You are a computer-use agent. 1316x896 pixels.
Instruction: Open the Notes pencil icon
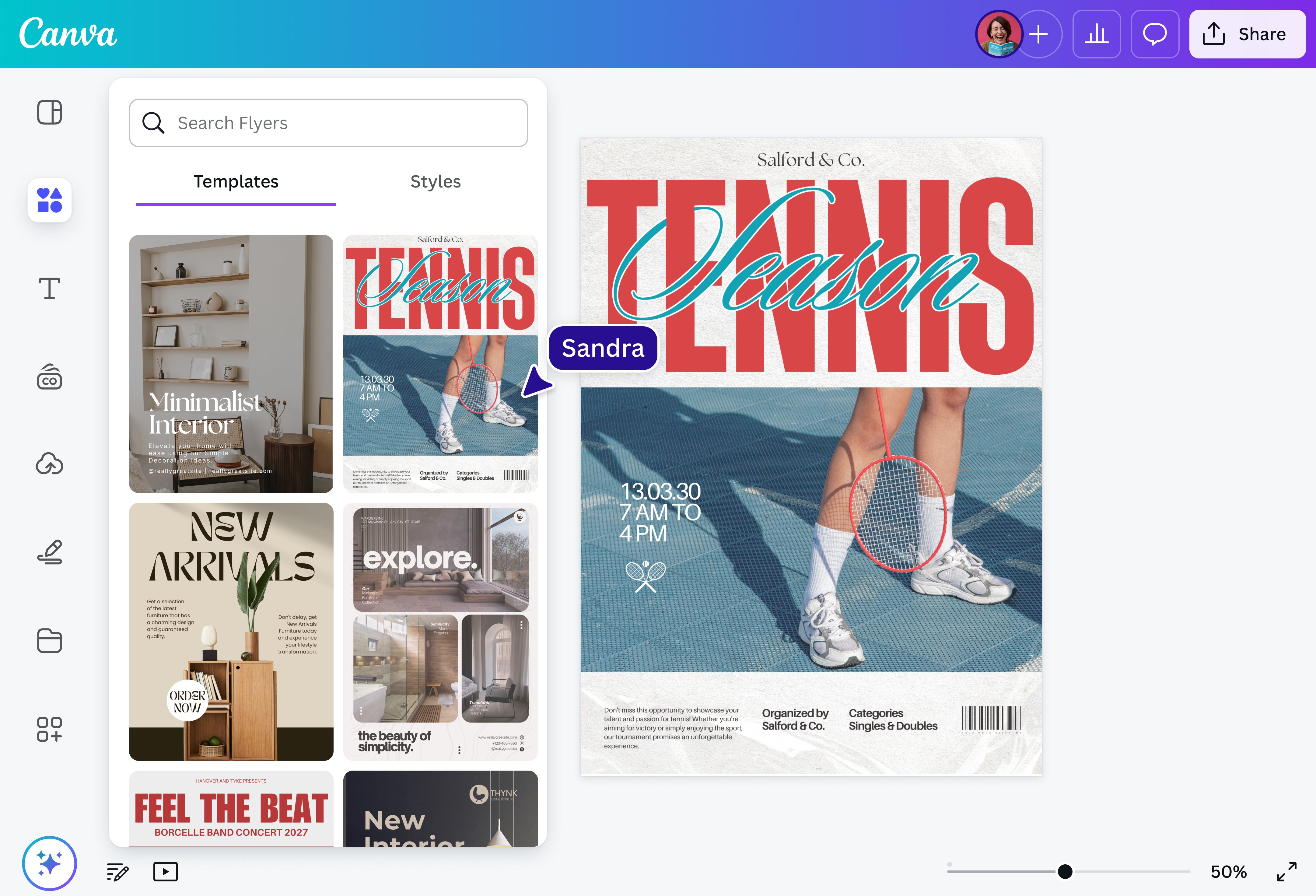[x=118, y=872]
